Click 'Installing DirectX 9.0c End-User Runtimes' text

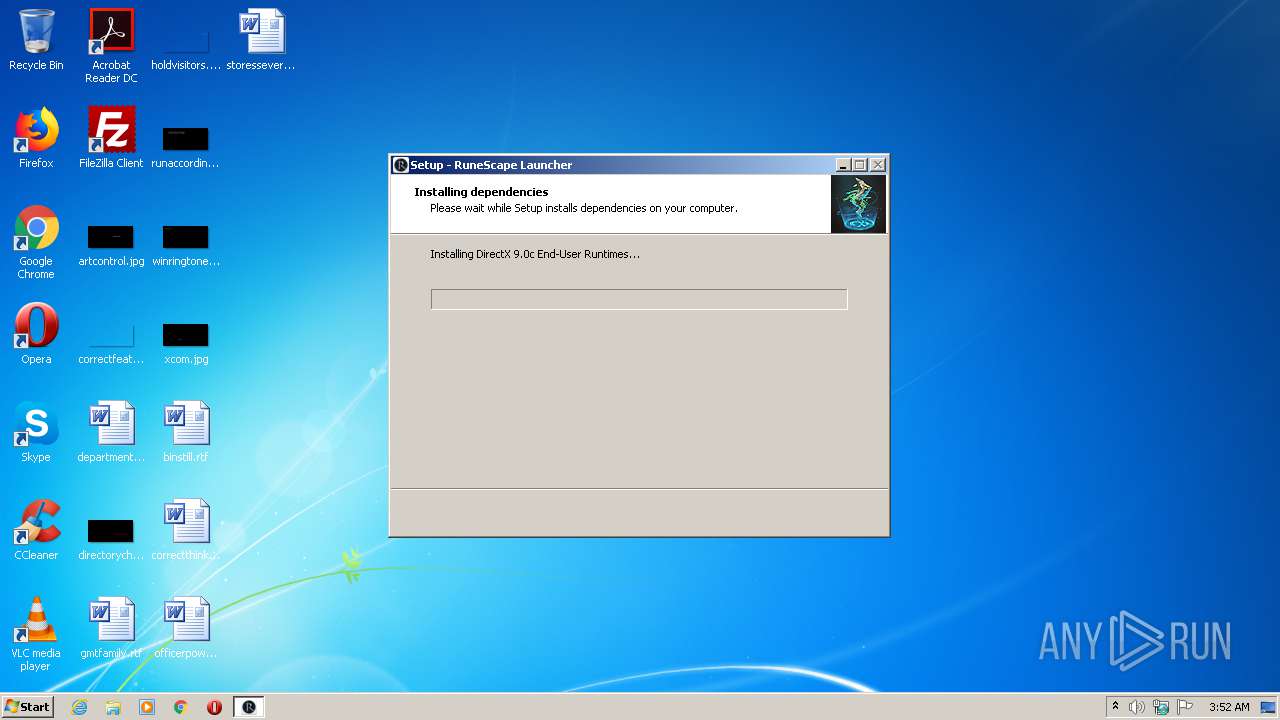pos(535,254)
